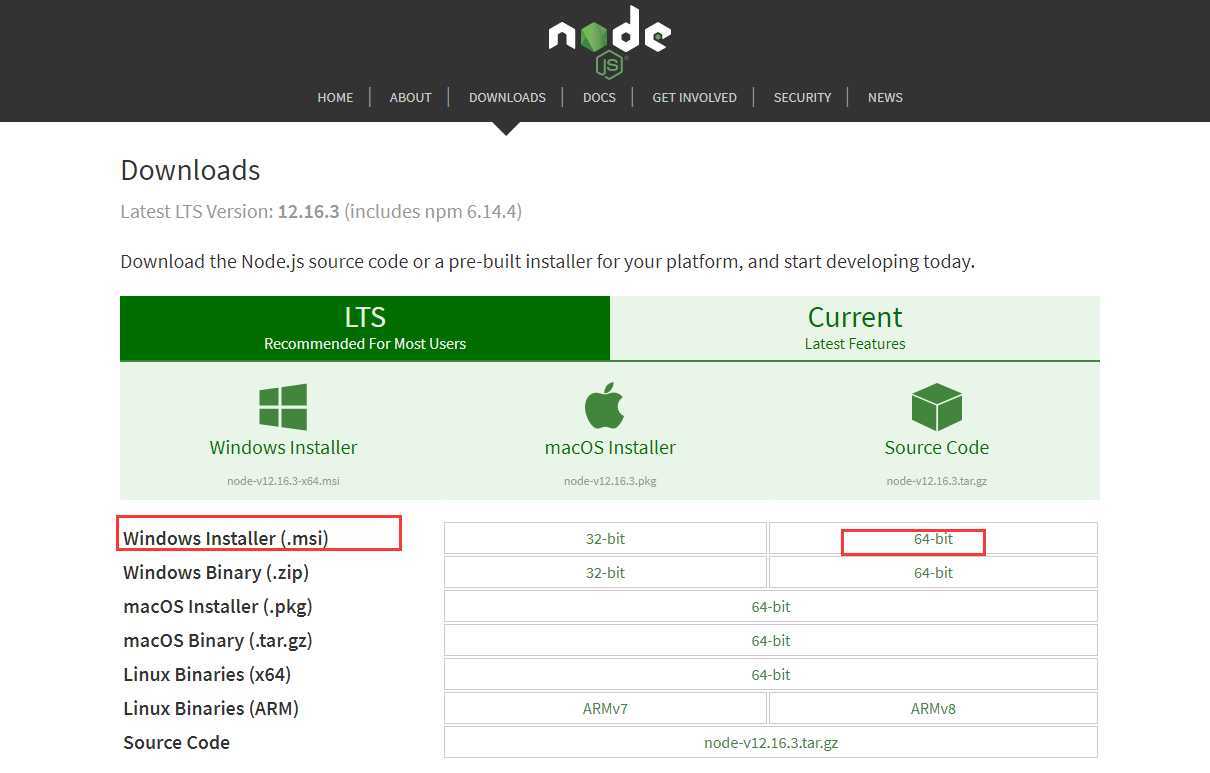Click the Apple logo icon
The height and width of the screenshot is (773, 1210).
click(604, 405)
